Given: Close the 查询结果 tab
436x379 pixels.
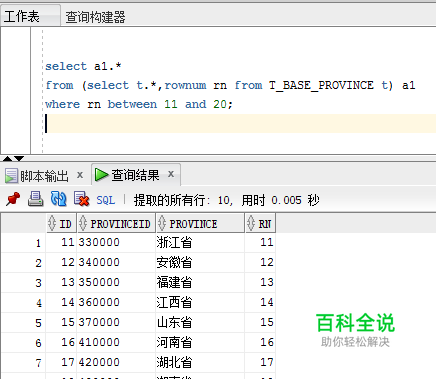Looking at the screenshot, I should (171, 174).
